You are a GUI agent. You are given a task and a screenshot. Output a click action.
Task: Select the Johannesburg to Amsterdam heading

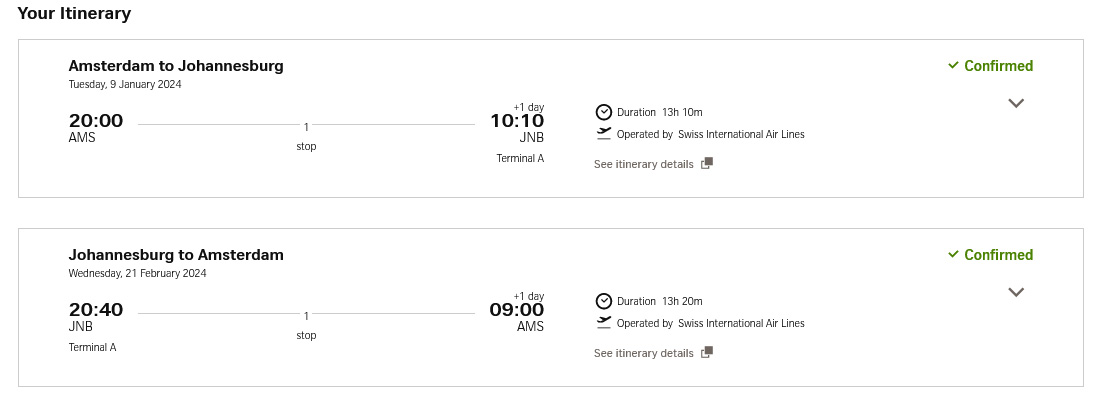[x=176, y=255]
